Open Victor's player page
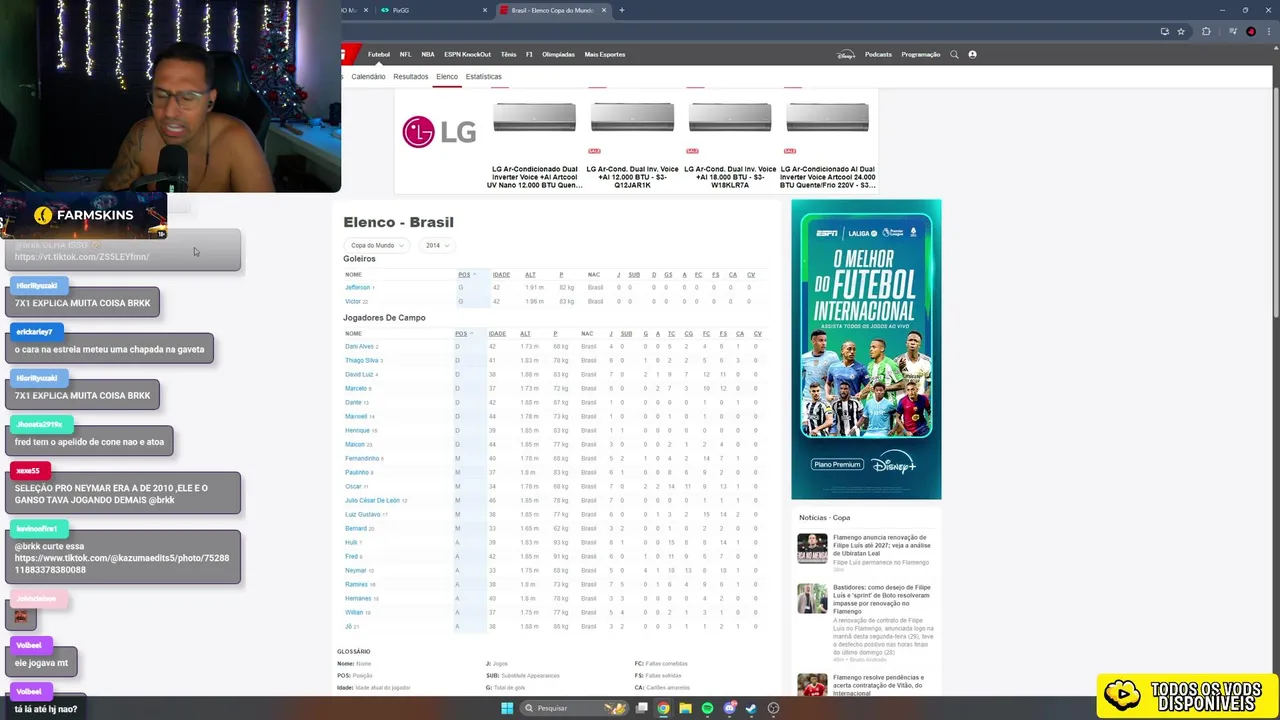The height and width of the screenshot is (720, 1280). (x=353, y=301)
